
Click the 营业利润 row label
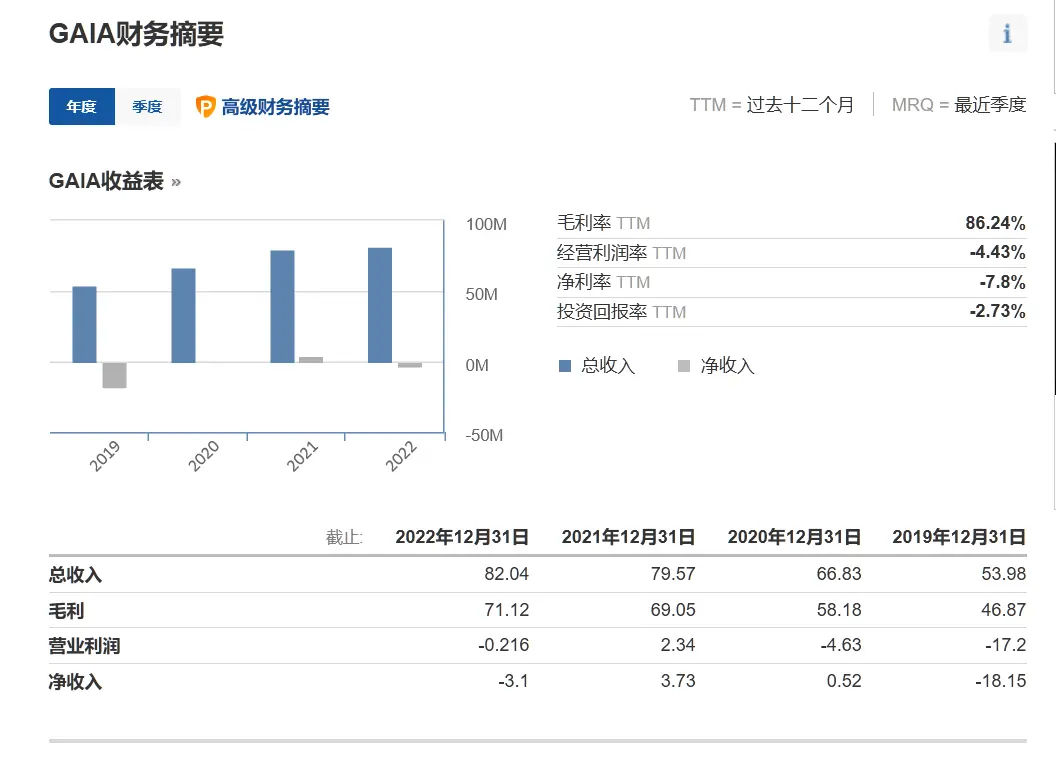pyautogui.click(x=84, y=646)
